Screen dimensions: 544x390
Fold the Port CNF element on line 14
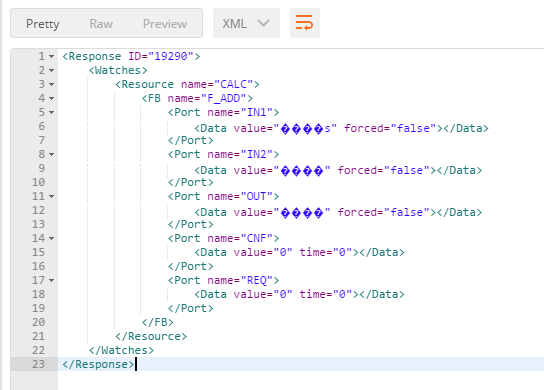point(51,238)
